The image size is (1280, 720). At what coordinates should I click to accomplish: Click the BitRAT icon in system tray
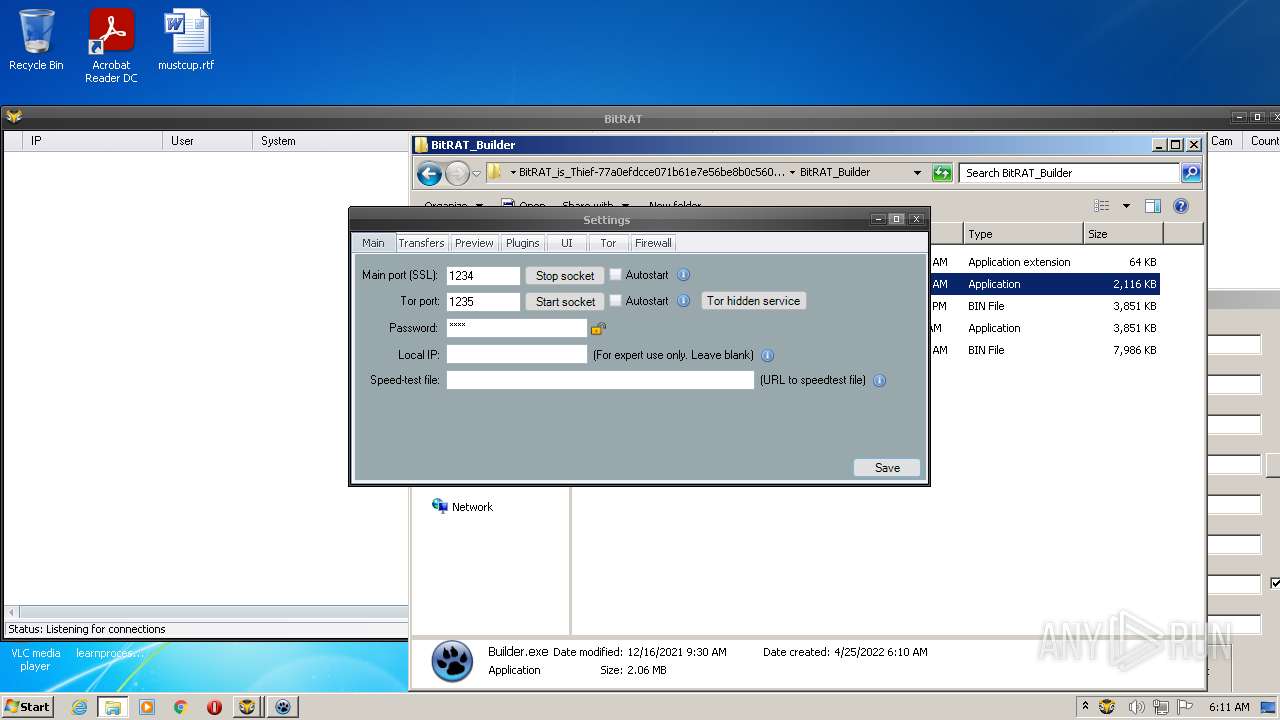1106,707
